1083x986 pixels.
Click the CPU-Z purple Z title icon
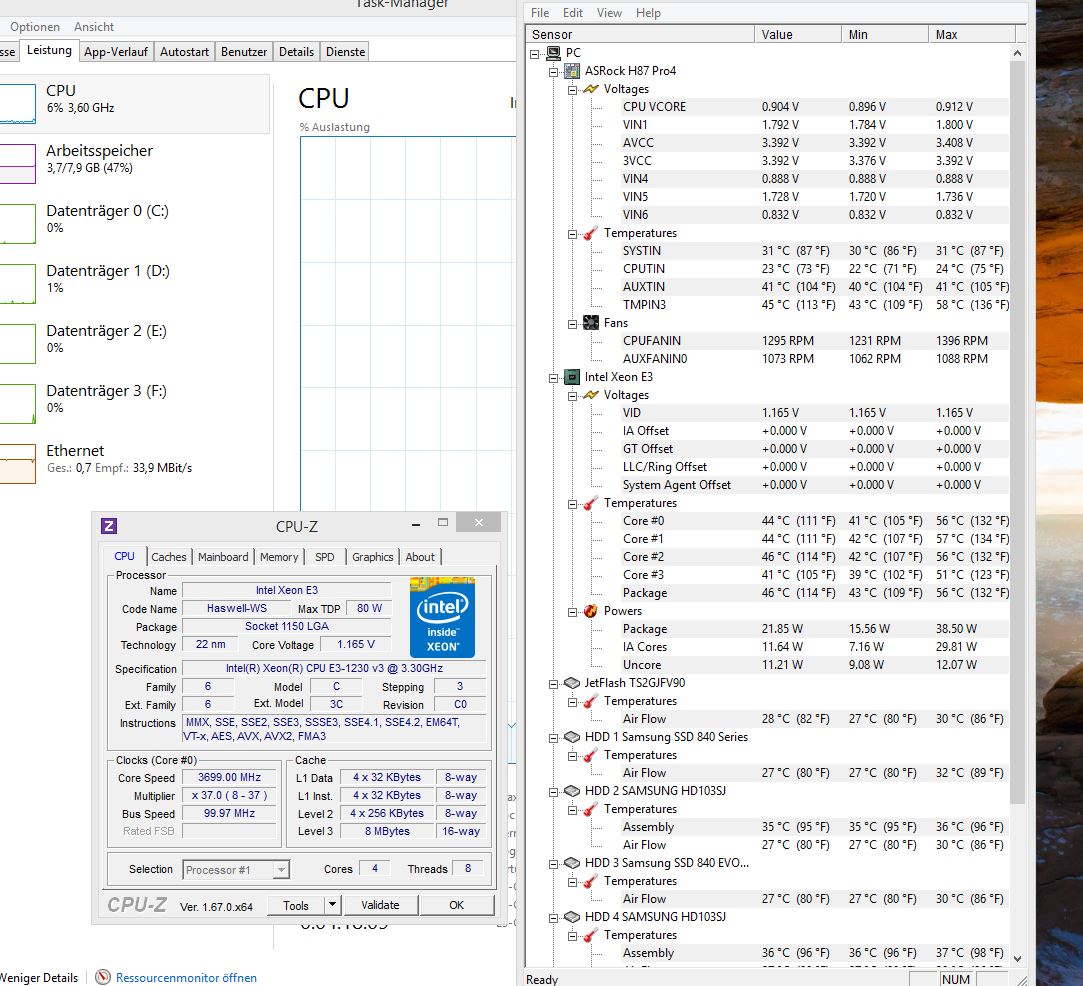click(x=108, y=526)
